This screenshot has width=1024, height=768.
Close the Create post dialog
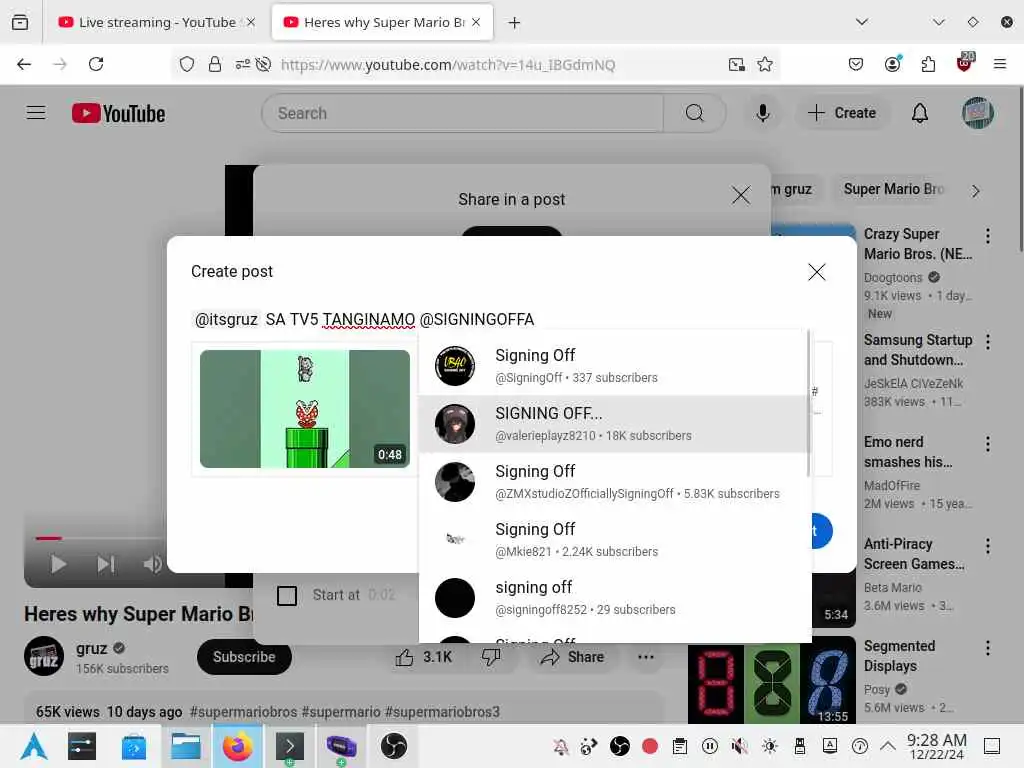point(816,272)
